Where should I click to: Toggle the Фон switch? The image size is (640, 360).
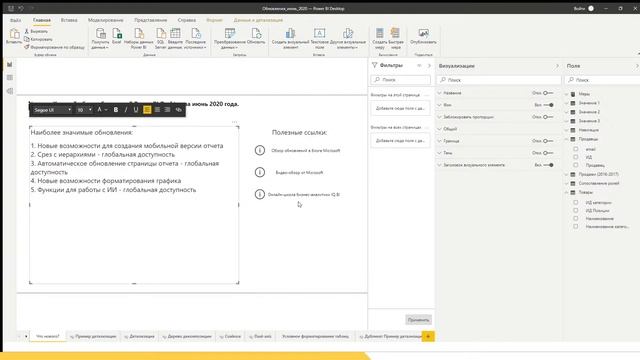pos(548,105)
